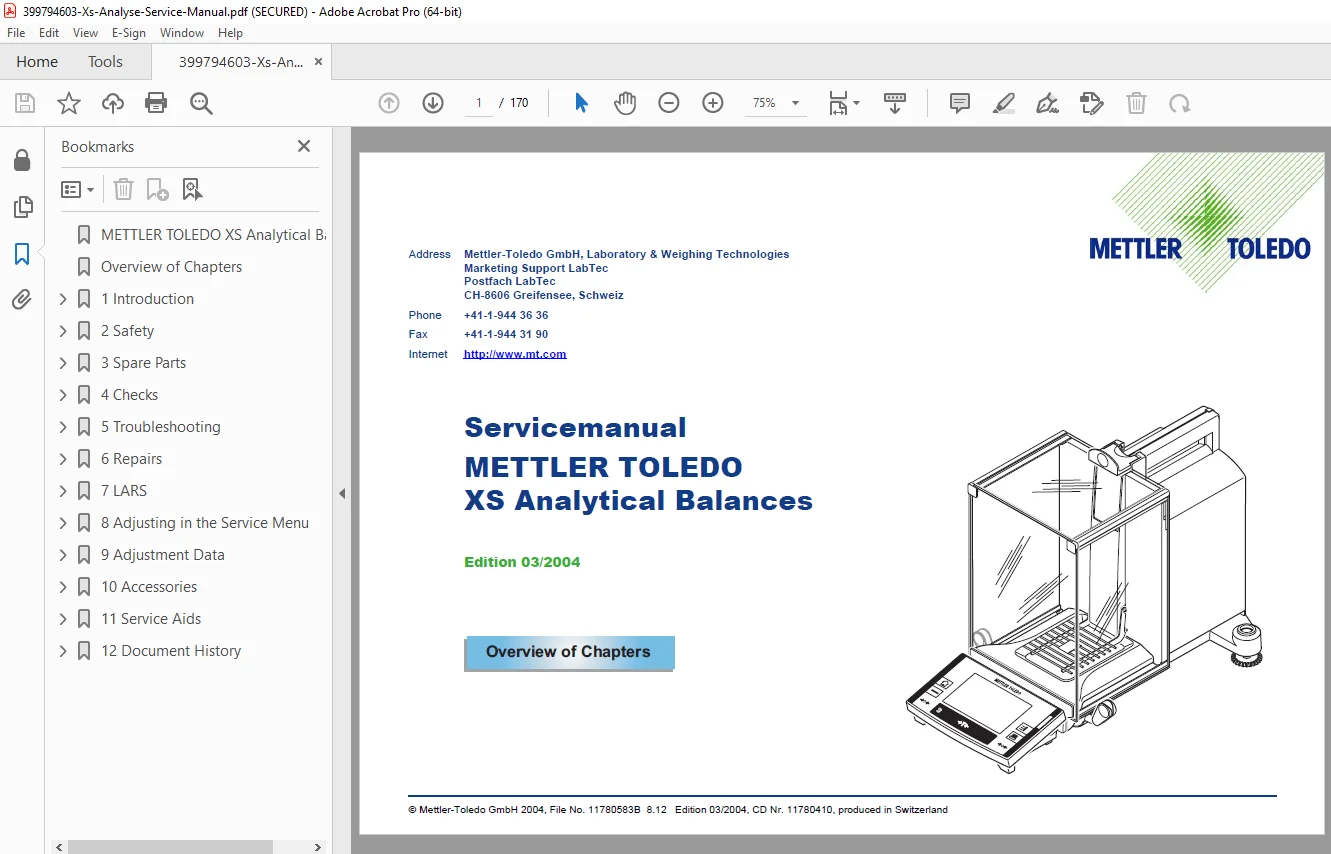
Task: Zoom out with the minus icon
Action: click(669, 103)
